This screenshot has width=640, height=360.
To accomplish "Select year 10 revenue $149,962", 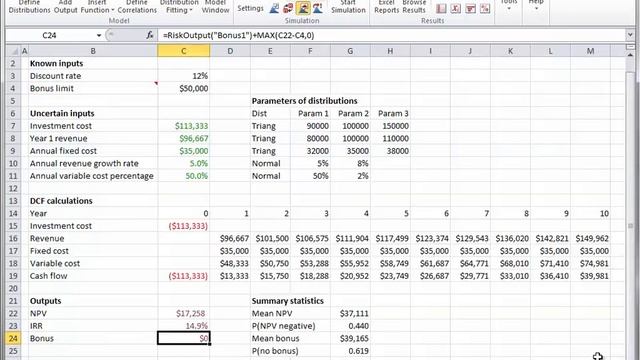I will tap(590, 238).
